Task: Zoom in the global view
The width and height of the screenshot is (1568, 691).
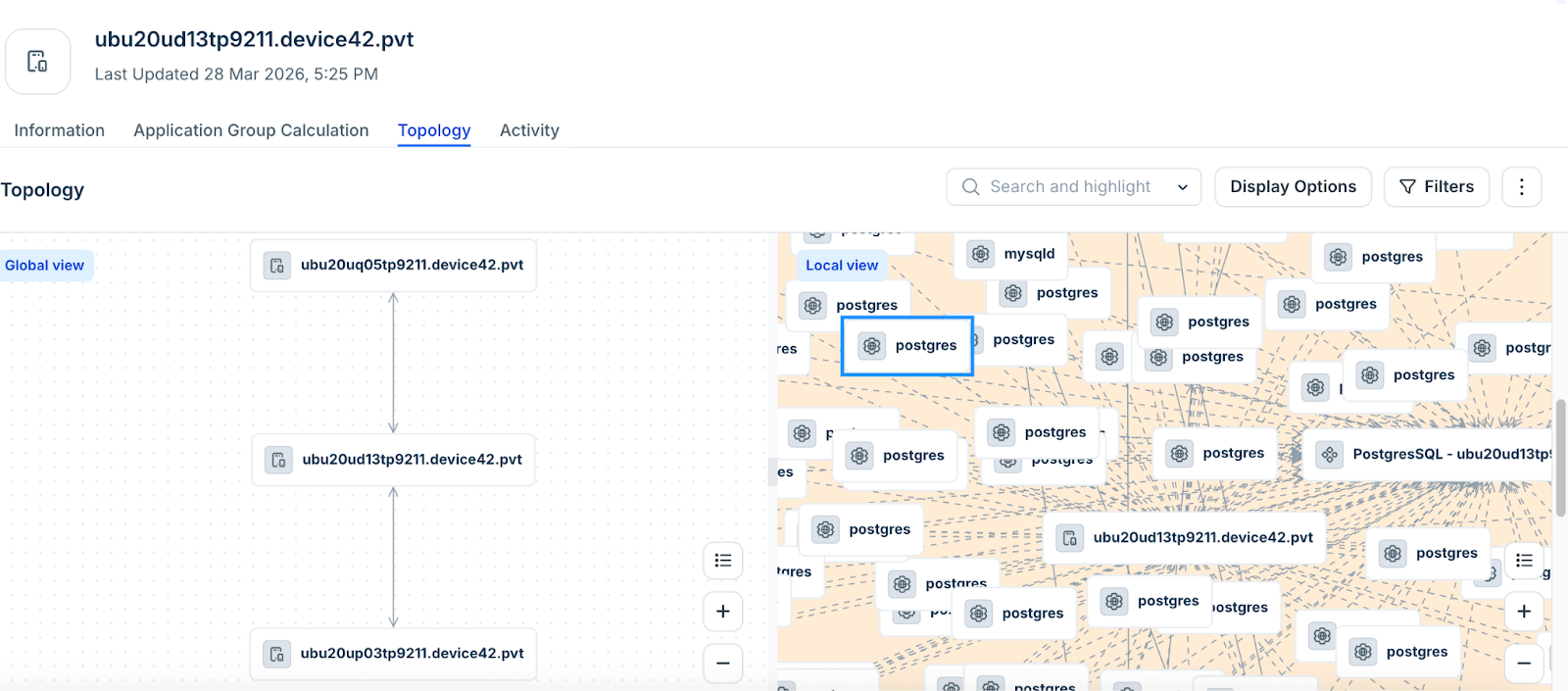Action: [x=723, y=612]
